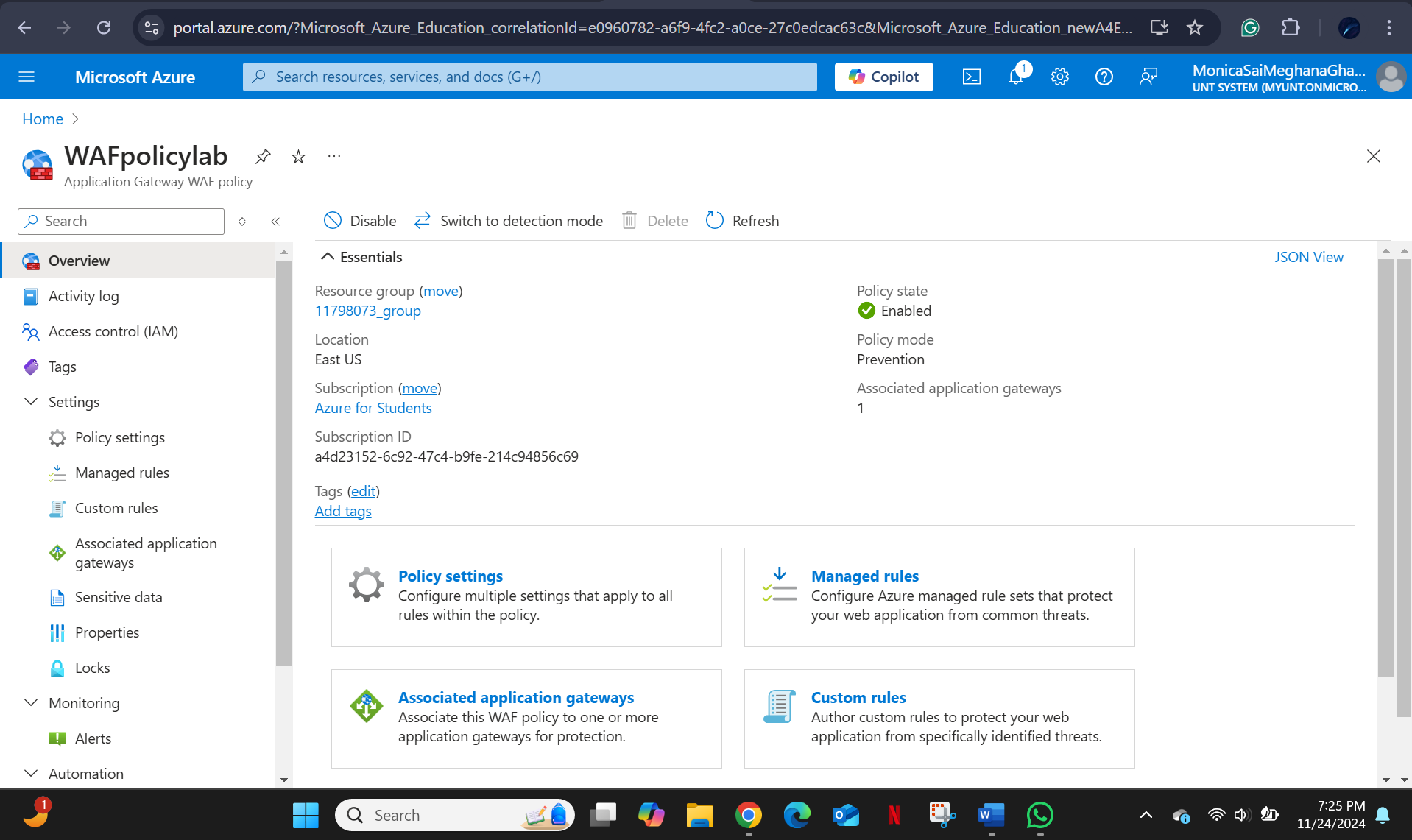Open portal settings gear
1412x840 pixels.
[1060, 77]
